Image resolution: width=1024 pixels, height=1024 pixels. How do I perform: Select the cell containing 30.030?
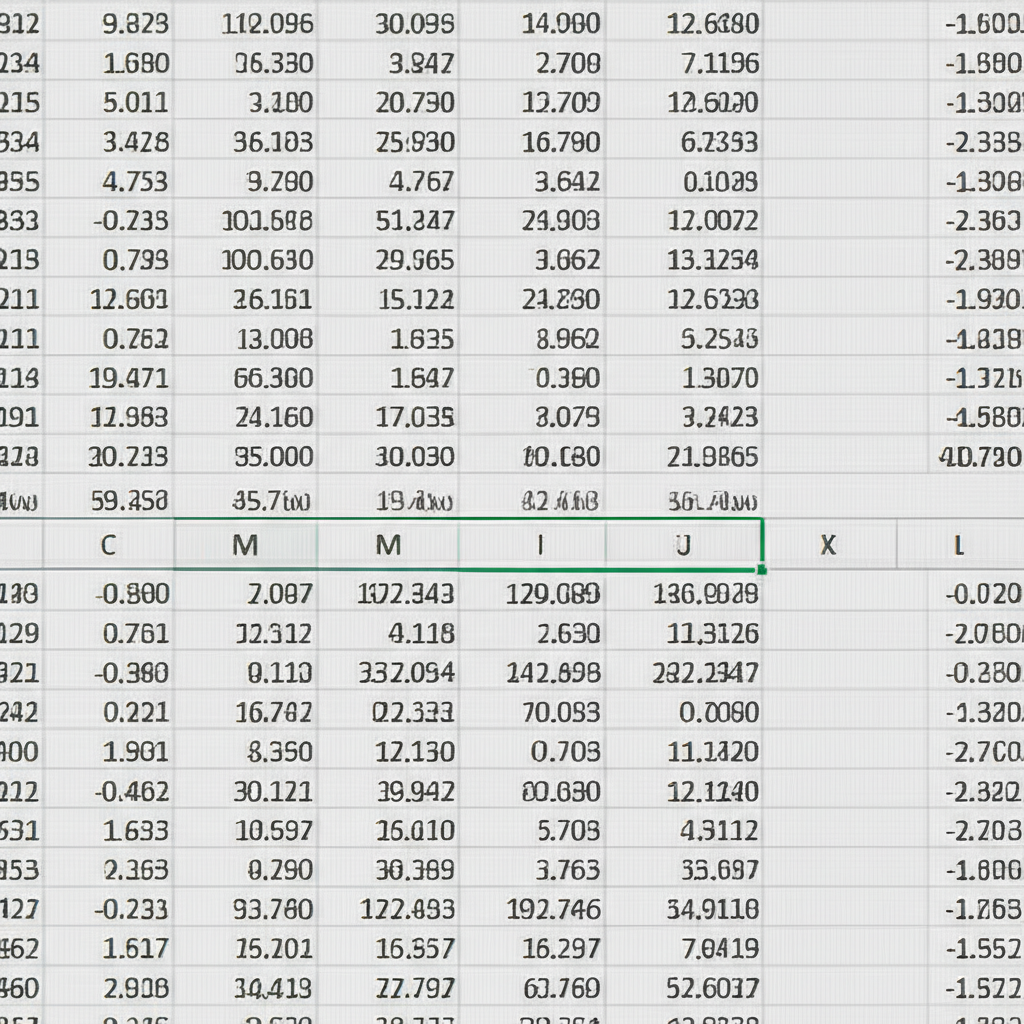click(388, 456)
